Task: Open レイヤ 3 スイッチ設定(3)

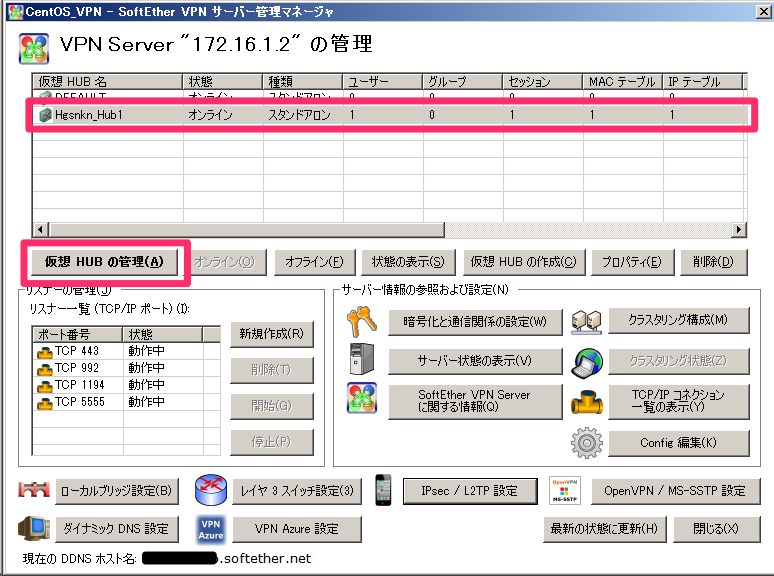Action: pyautogui.click(x=297, y=491)
